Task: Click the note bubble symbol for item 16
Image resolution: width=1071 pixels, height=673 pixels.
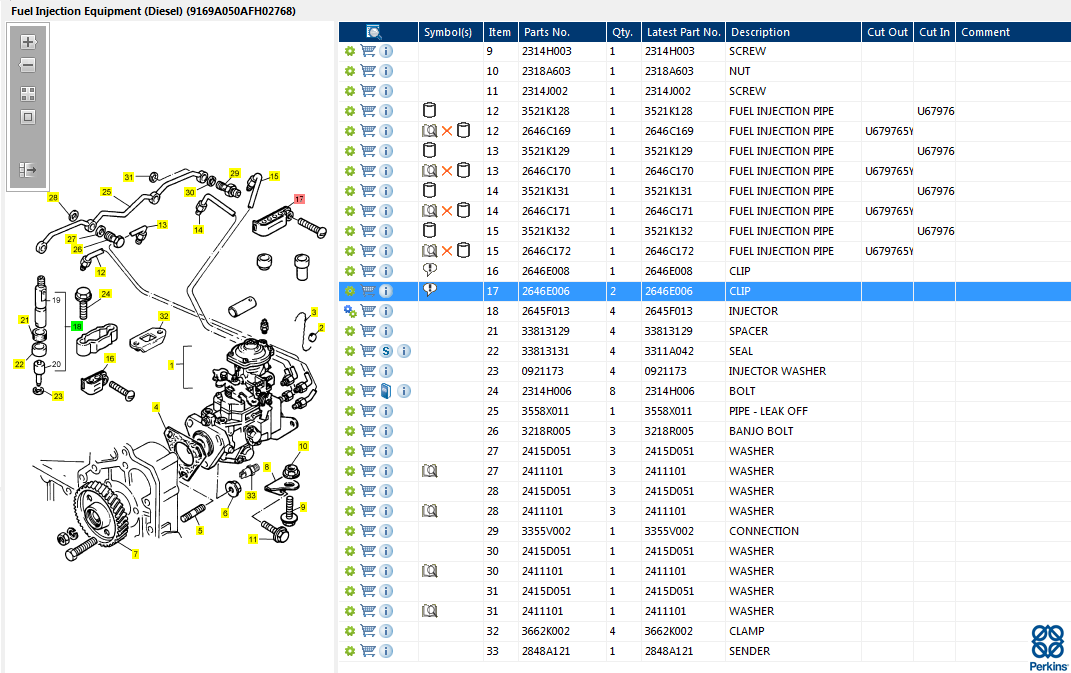Action: coord(430,271)
